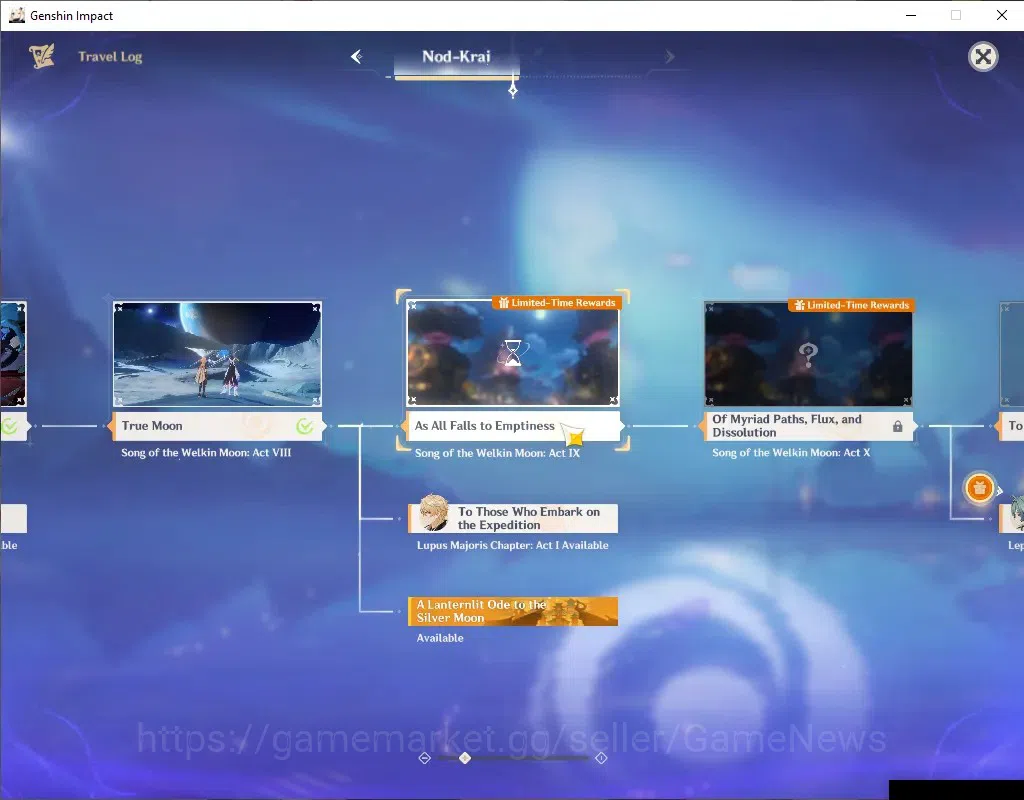The height and width of the screenshot is (800, 1024).
Task: Click the diamond marker under Nod-Krai tab
Action: coord(513,89)
